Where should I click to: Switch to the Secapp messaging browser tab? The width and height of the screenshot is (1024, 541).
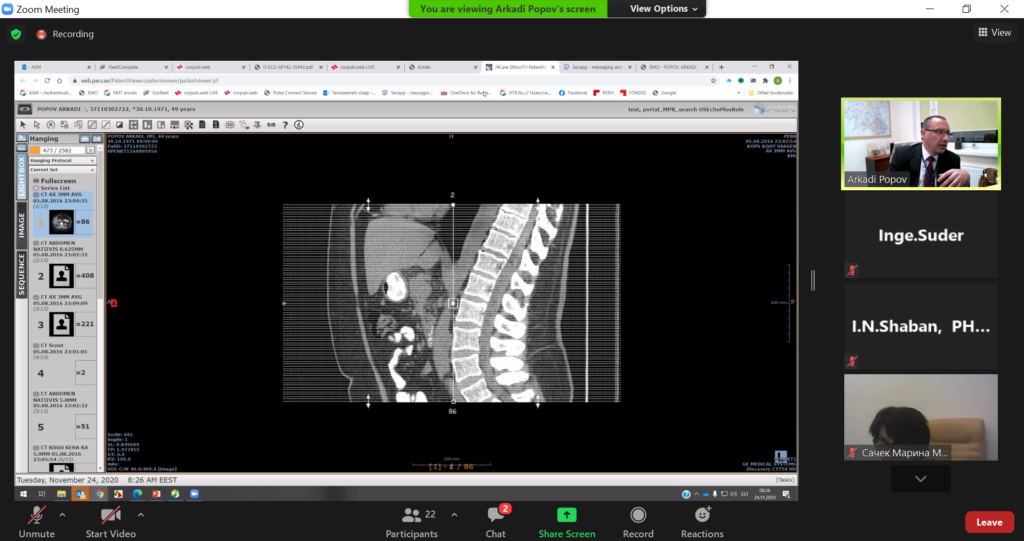point(596,67)
